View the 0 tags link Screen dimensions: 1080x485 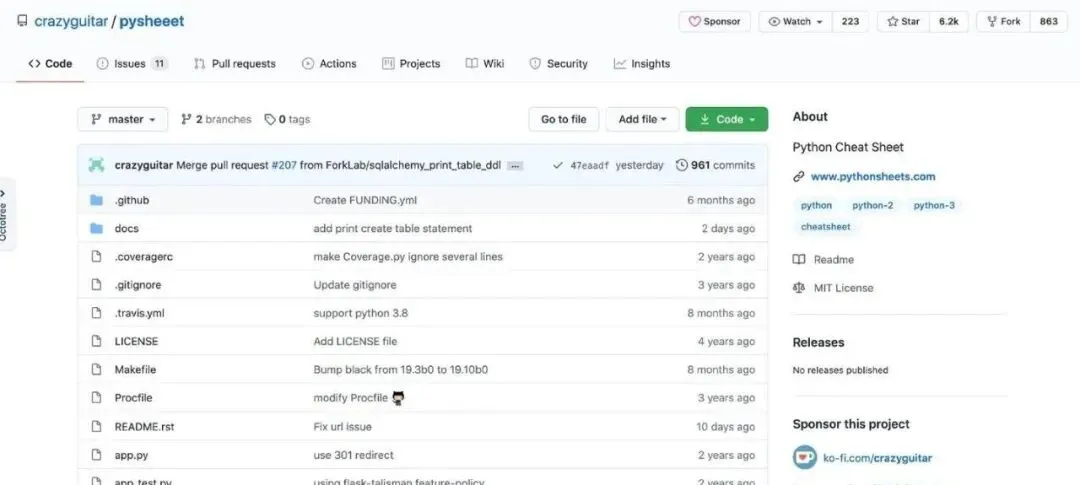pyautogui.click(x=288, y=119)
